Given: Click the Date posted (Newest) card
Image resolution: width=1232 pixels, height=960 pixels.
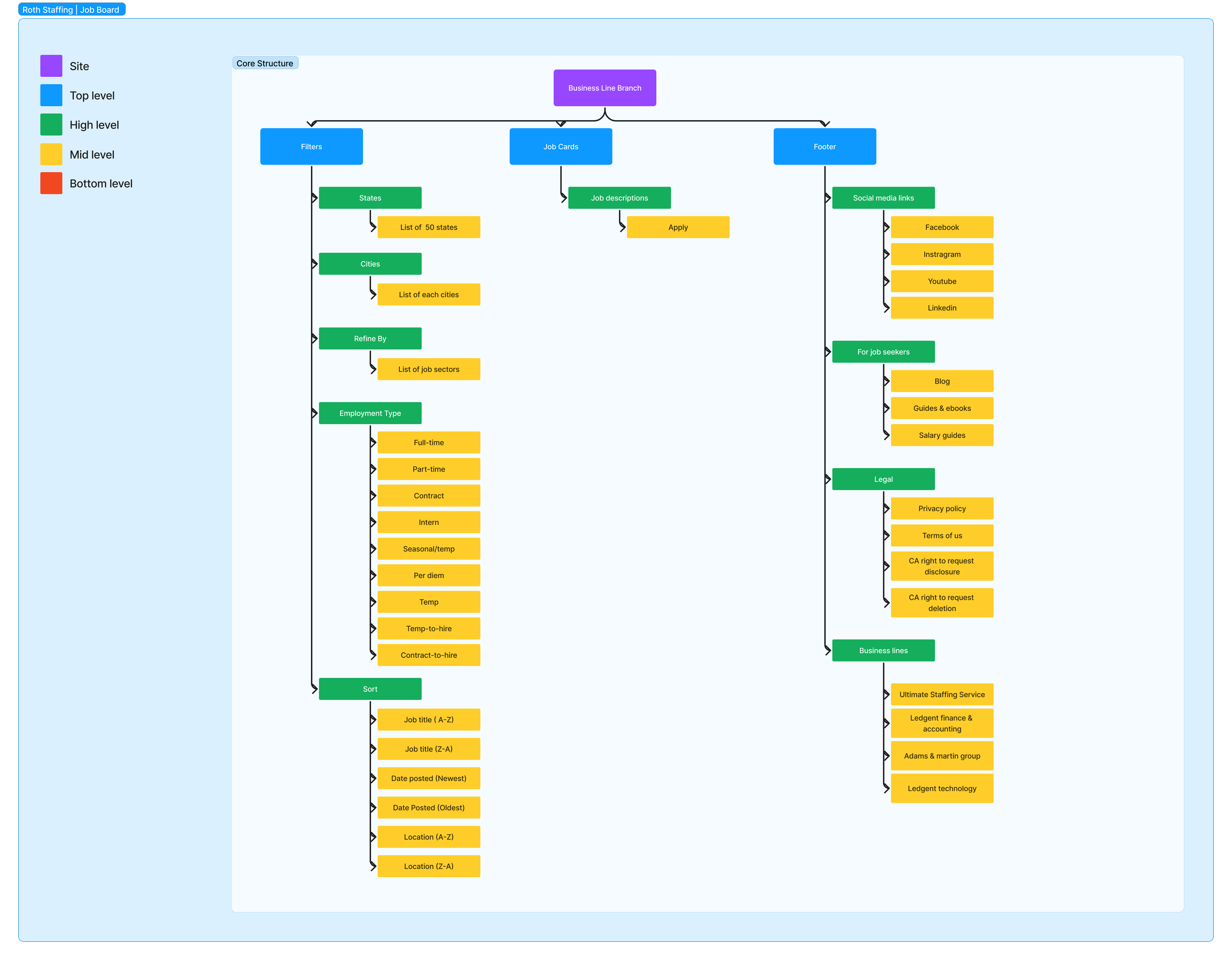Looking at the screenshot, I should (x=429, y=778).
